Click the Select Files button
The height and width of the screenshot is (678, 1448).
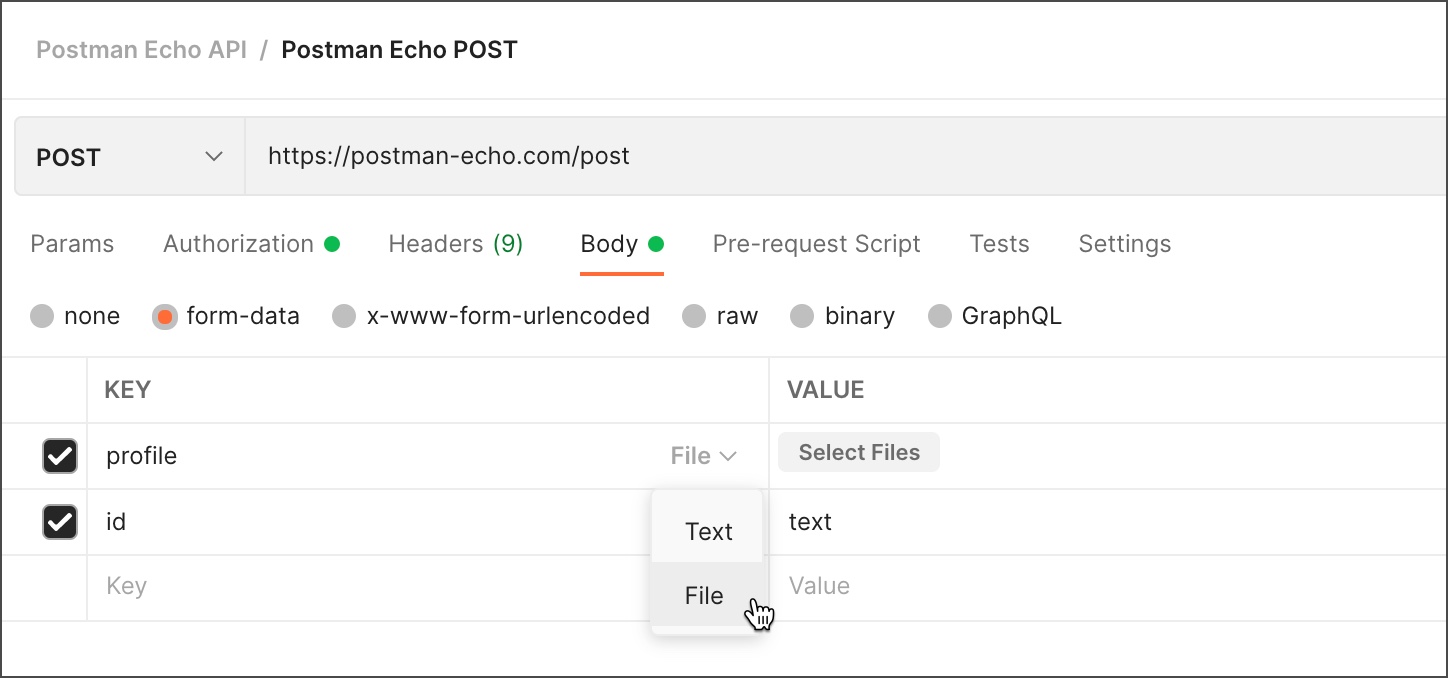[x=859, y=452]
